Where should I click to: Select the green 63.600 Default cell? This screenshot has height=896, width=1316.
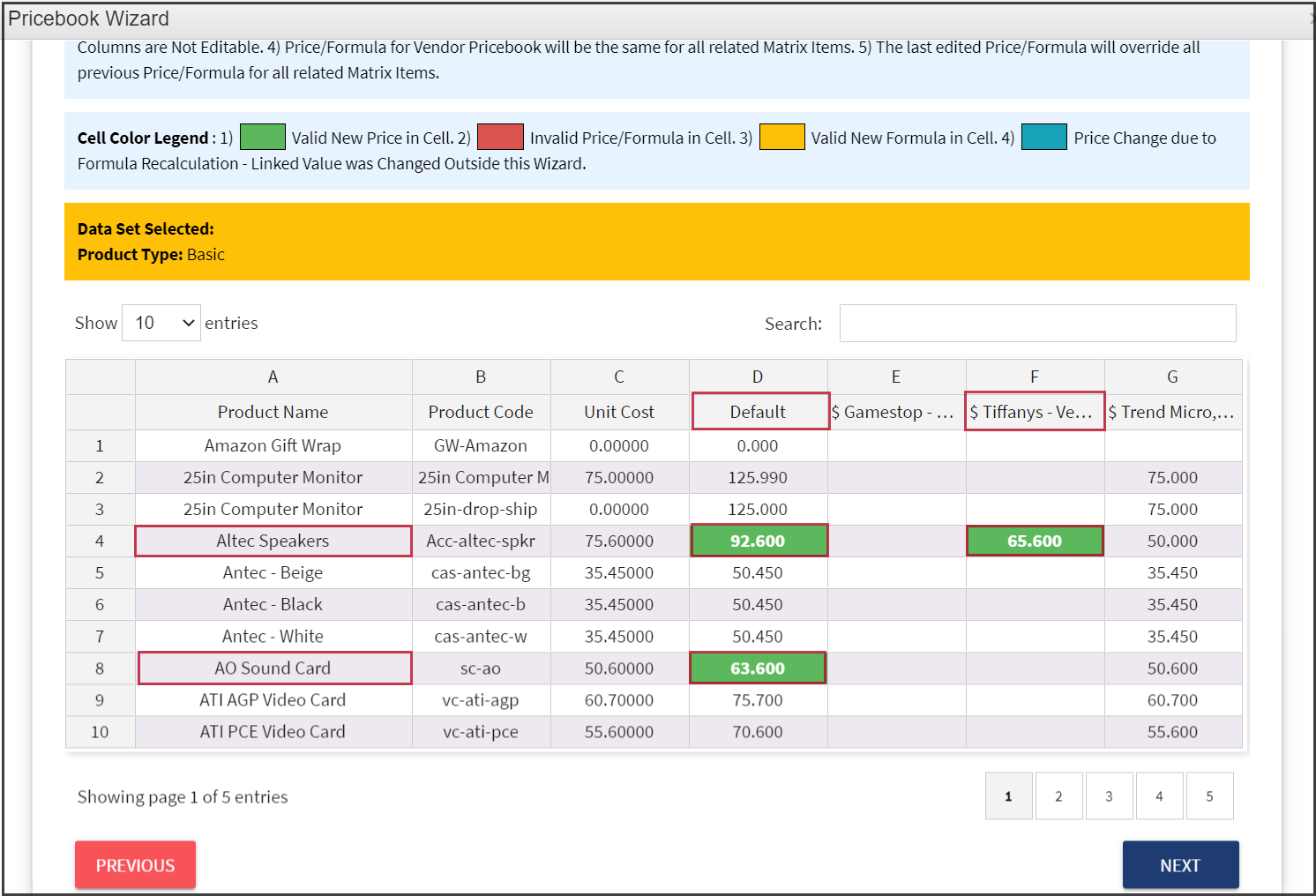click(758, 668)
